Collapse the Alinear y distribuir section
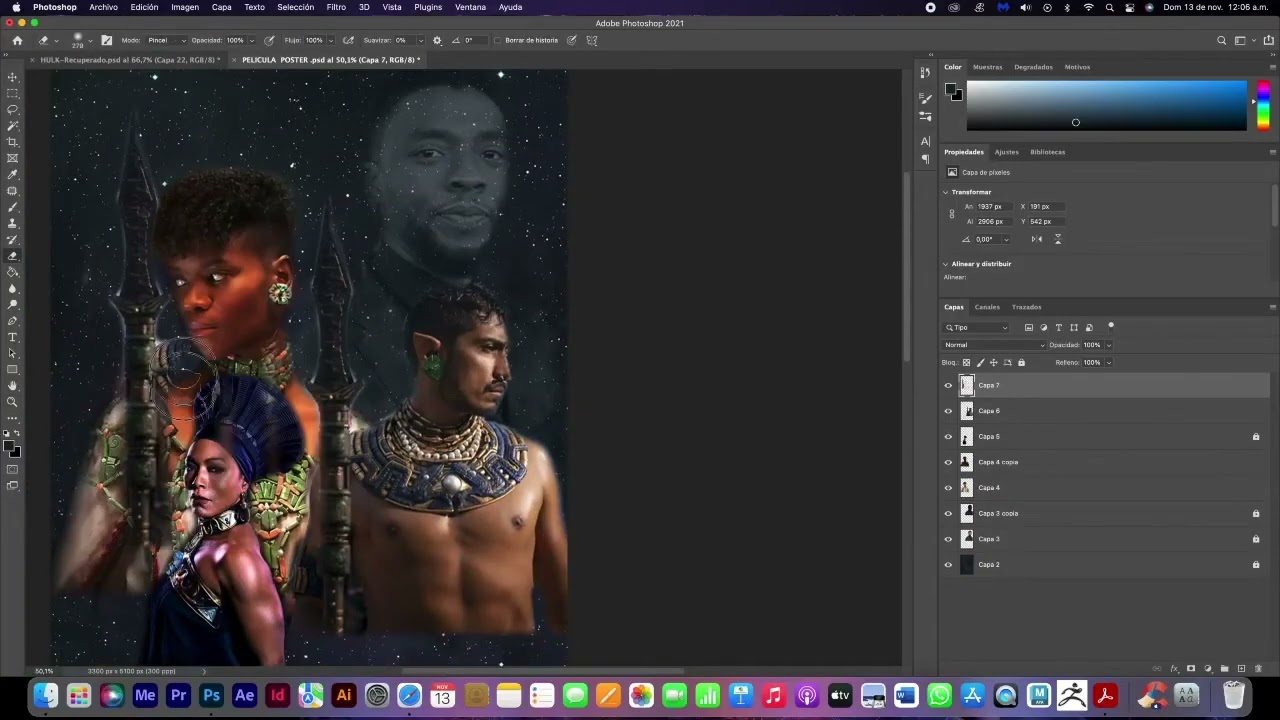The height and width of the screenshot is (720, 1280). click(946, 264)
